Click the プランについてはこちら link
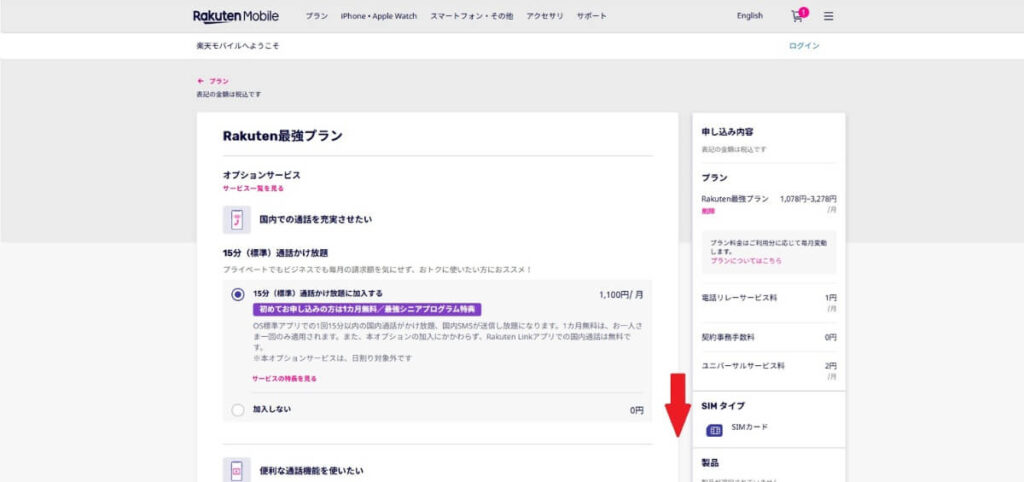Screen dimensions: 1024x482 coord(746,261)
